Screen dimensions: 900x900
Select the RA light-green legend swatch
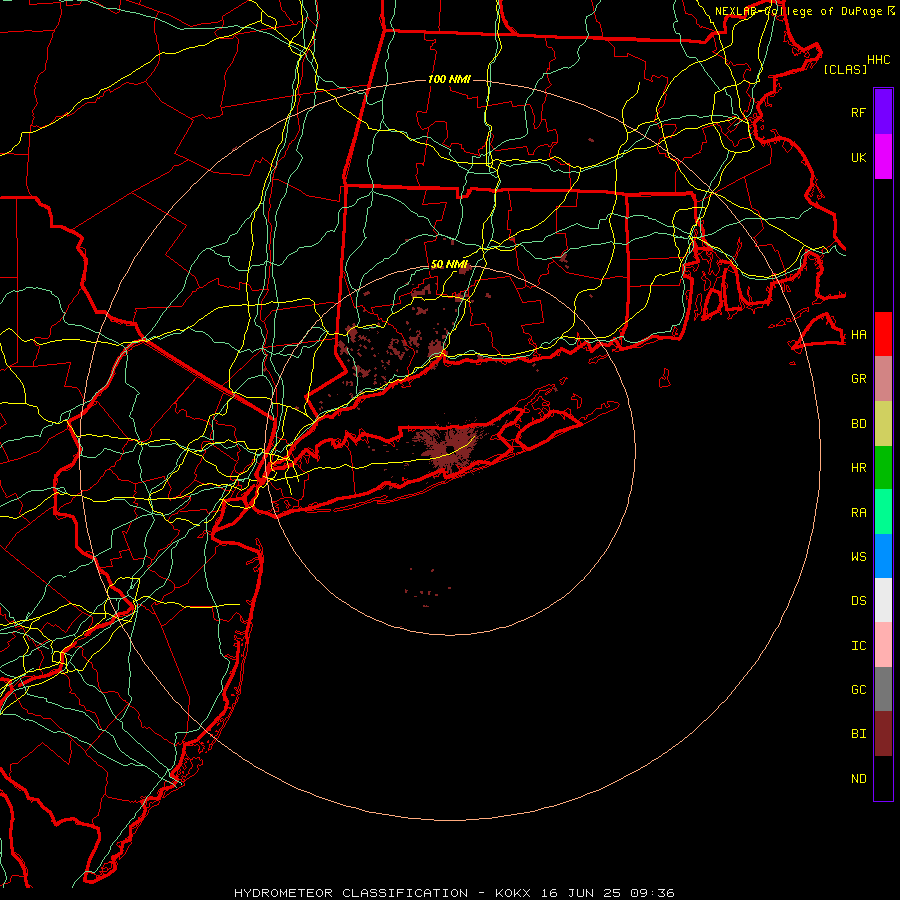883,512
